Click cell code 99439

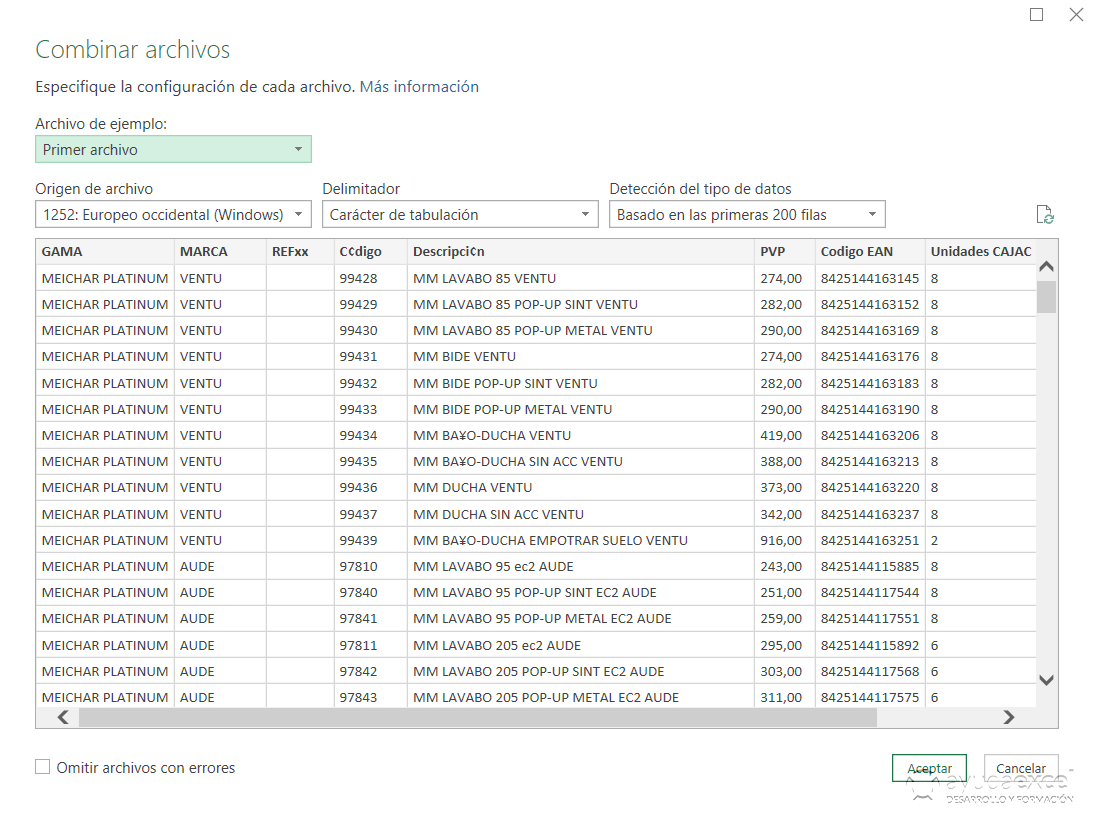(370, 540)
